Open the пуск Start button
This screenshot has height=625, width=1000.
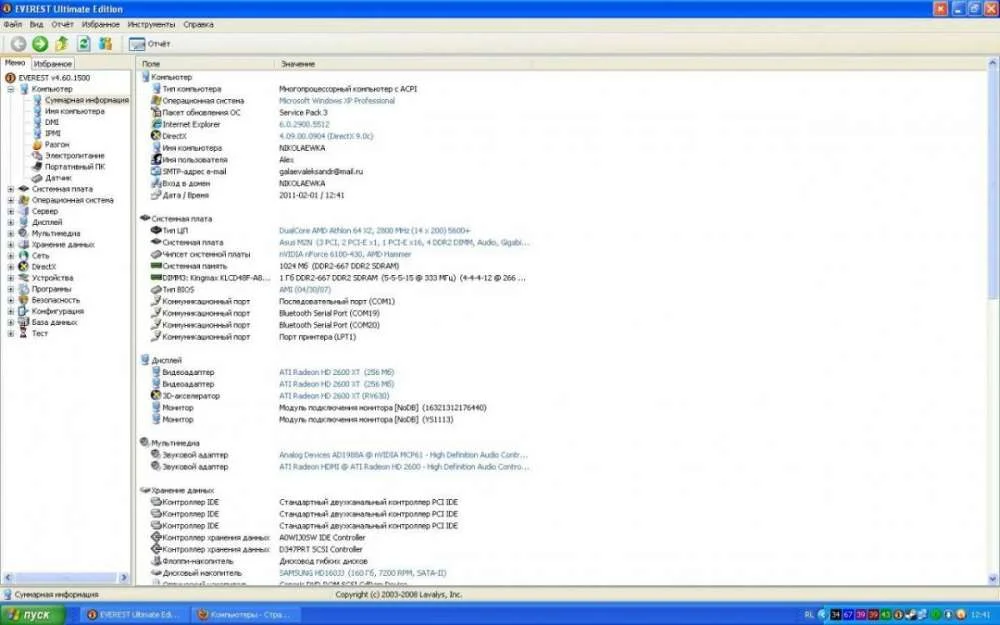pyautogui.click(x=33, y=615)
